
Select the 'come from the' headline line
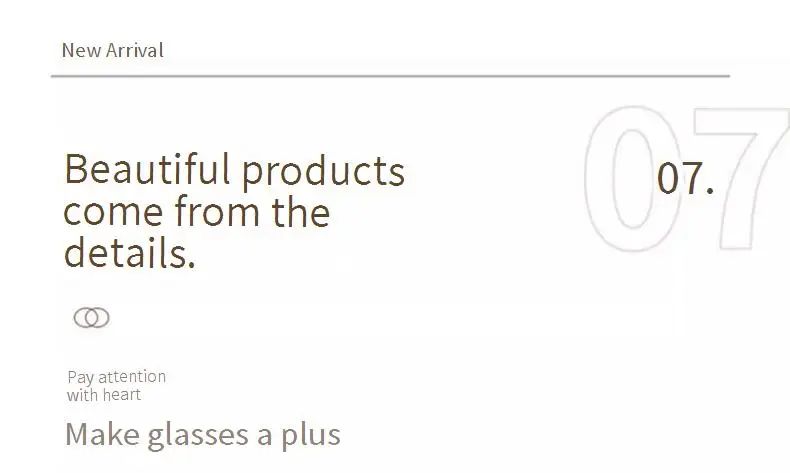click(197, 212)
